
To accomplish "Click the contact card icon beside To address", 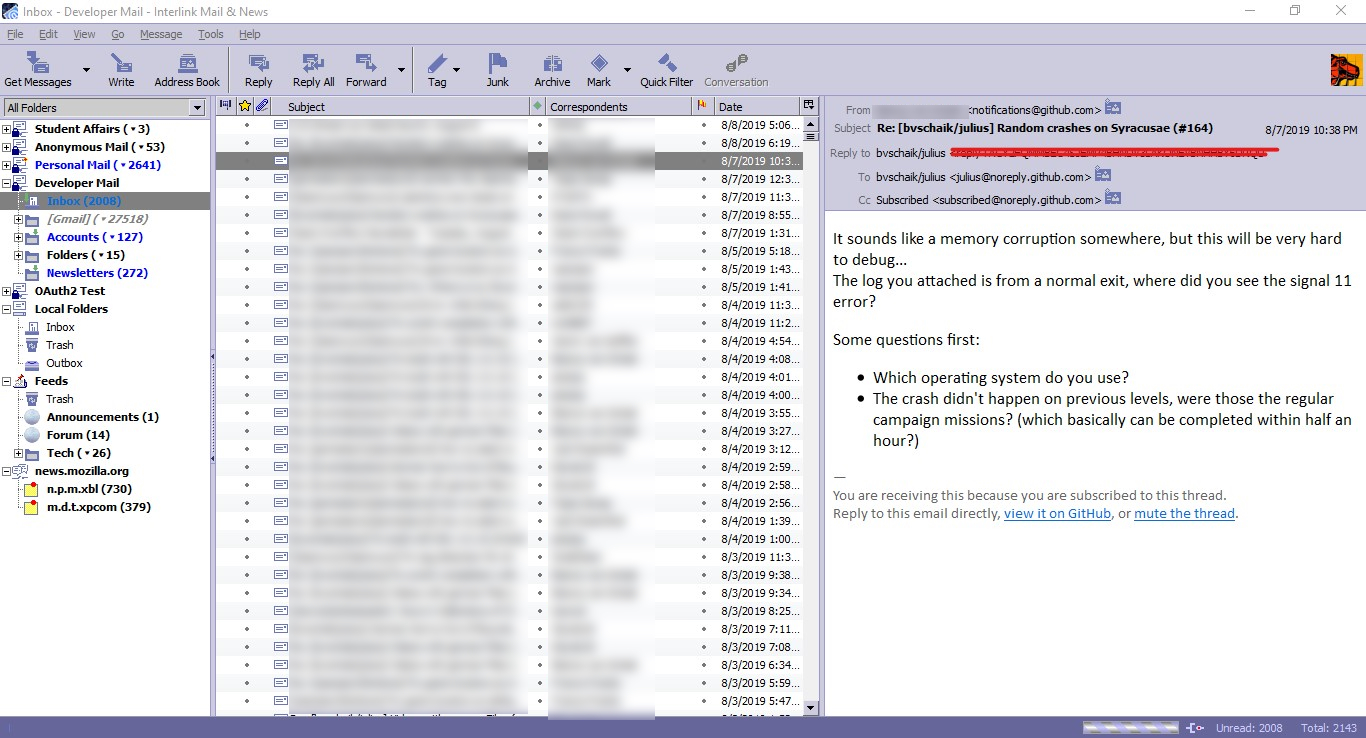I will click(x=1103, y=175).
